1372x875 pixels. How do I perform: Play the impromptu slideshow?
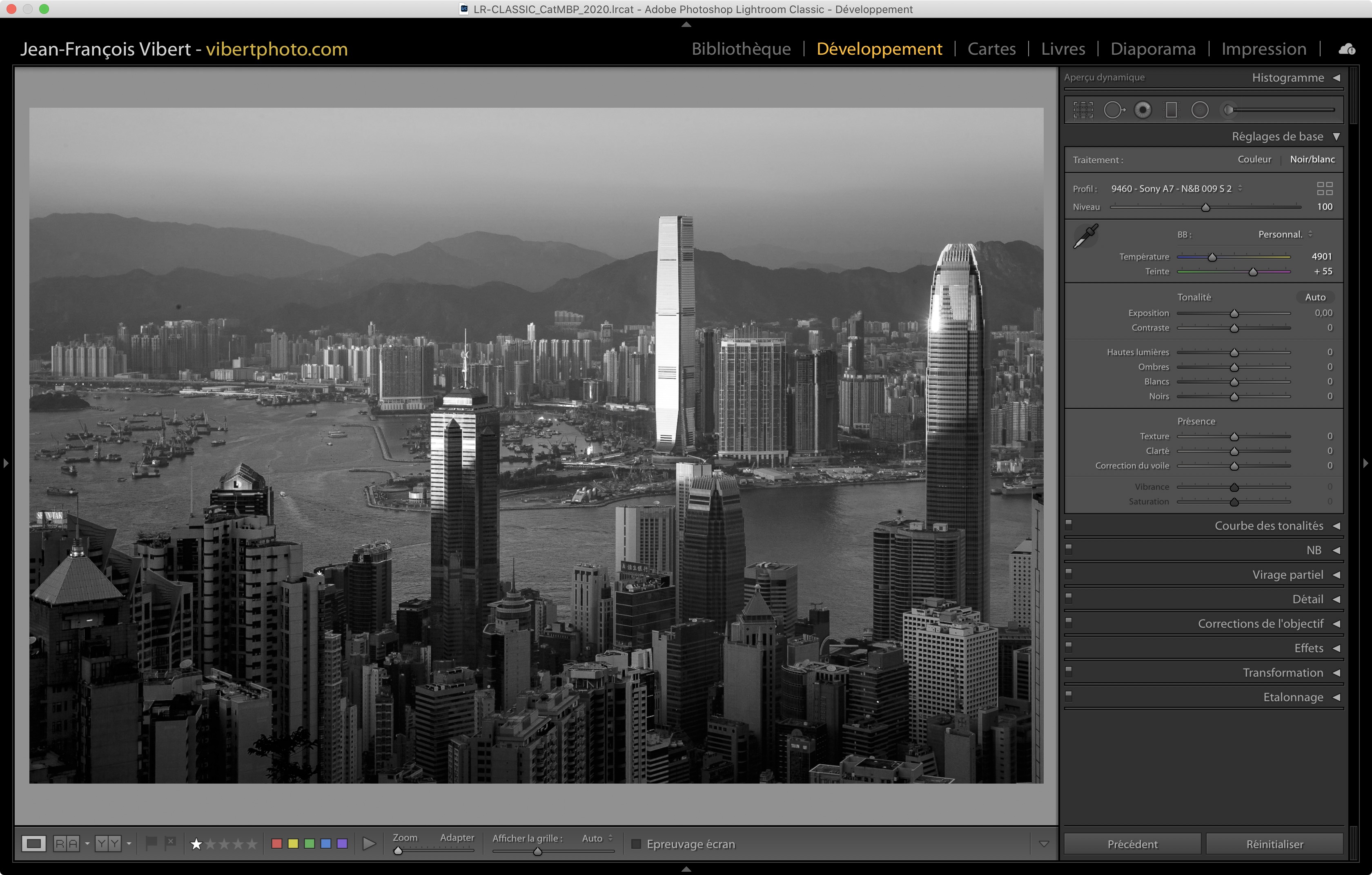click(369, 844)
